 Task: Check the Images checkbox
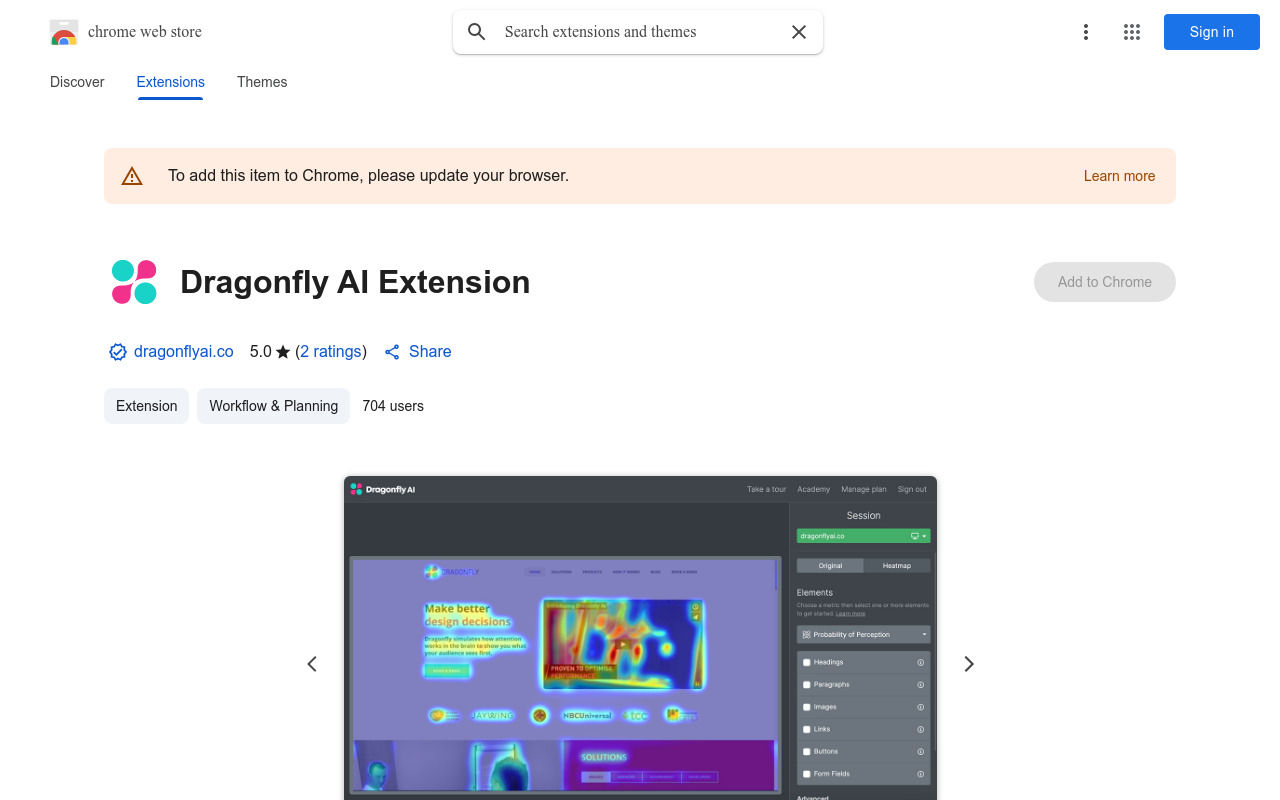[x=807, y=707]
